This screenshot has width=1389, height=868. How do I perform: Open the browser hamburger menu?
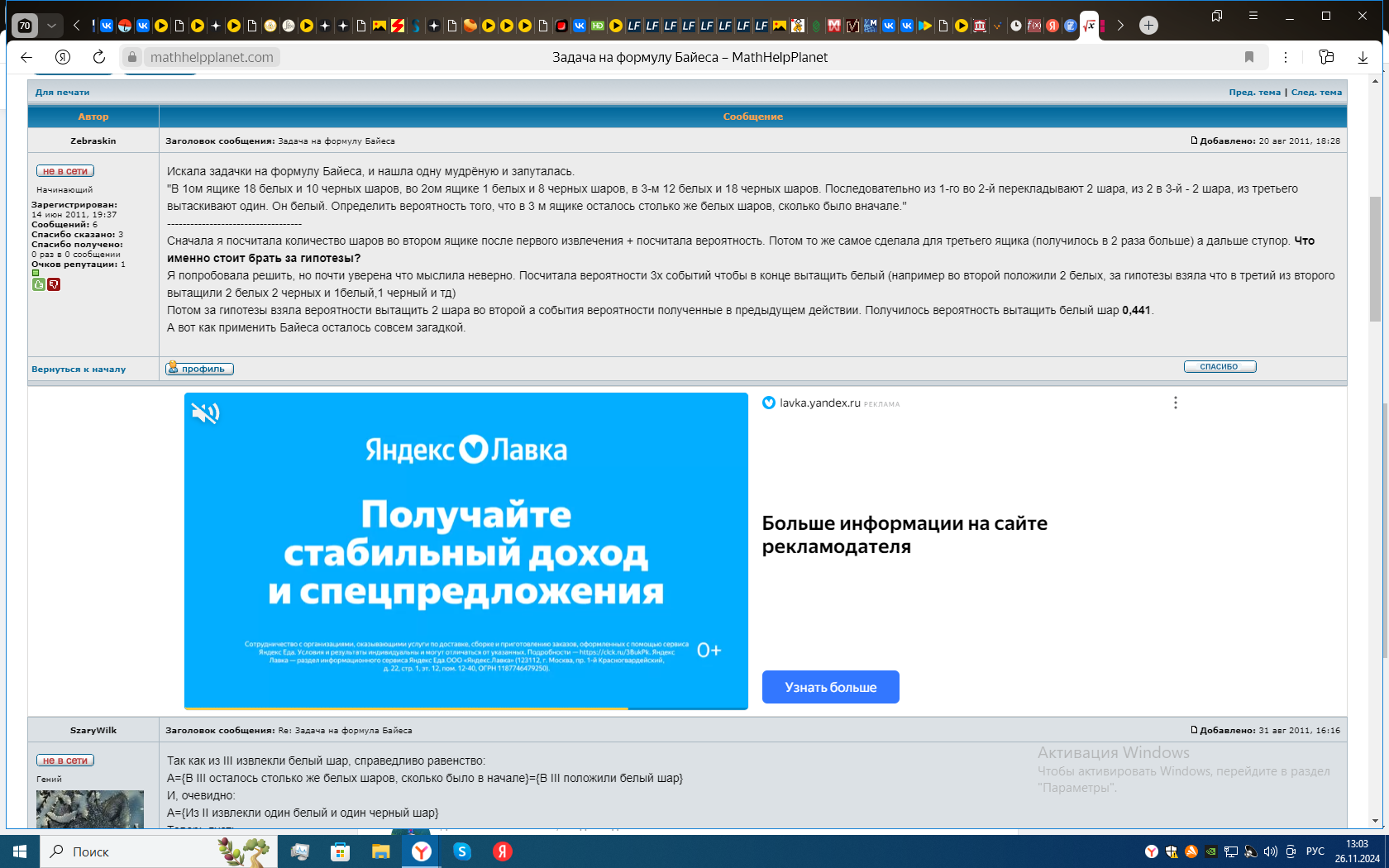click(1253, 16)
